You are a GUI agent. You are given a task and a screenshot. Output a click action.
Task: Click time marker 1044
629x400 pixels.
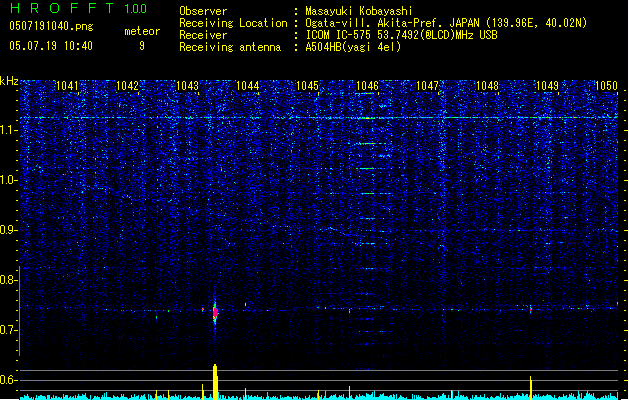pyautogui.click(x=248, y=86)
